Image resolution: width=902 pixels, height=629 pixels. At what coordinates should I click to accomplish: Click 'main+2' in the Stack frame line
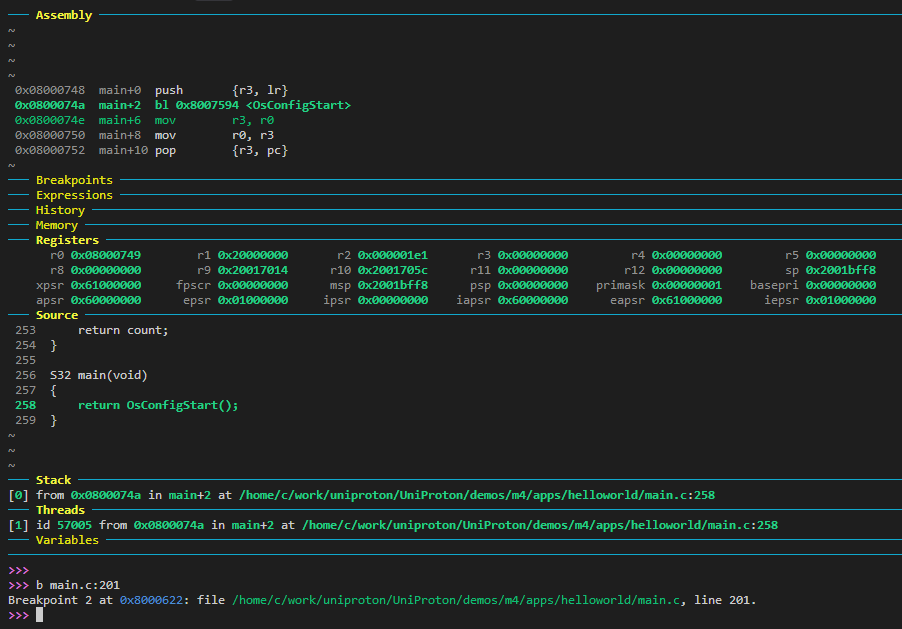pos(190,495)
